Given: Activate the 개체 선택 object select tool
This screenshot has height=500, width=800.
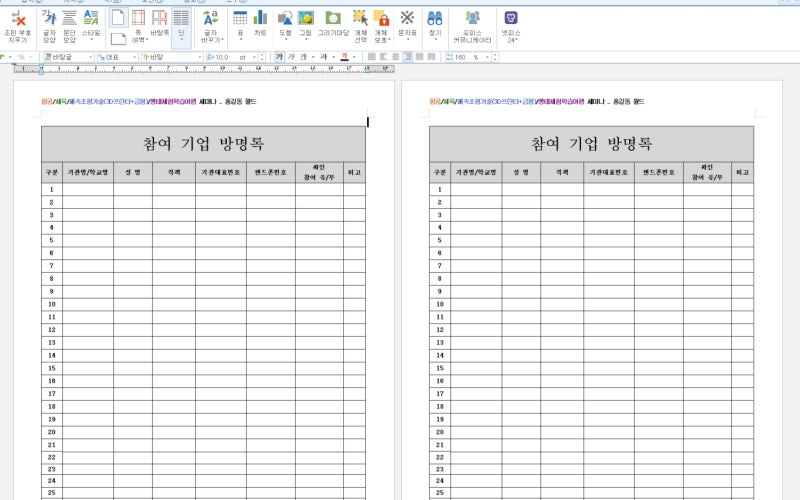Looking at the screenshot, I should (x=361, y=27).
